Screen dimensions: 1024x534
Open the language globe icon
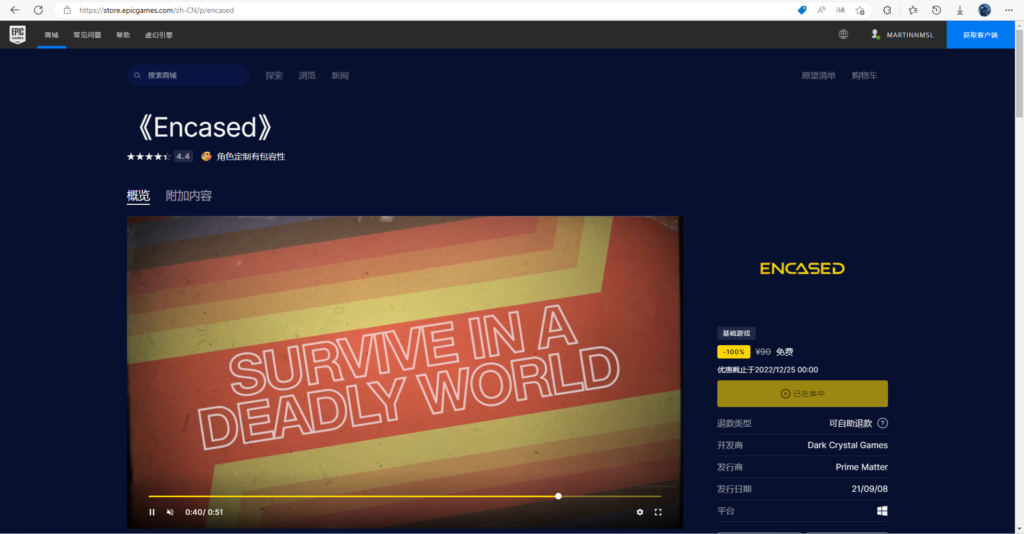[843, 35]
